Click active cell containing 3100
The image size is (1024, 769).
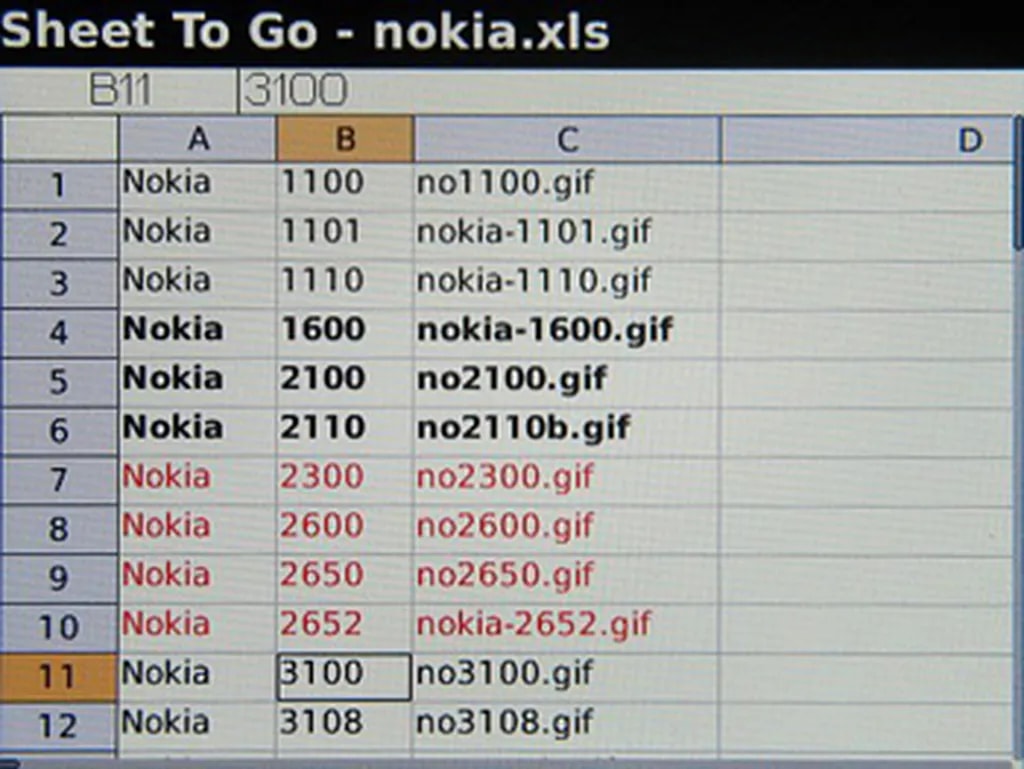(345, 675)
